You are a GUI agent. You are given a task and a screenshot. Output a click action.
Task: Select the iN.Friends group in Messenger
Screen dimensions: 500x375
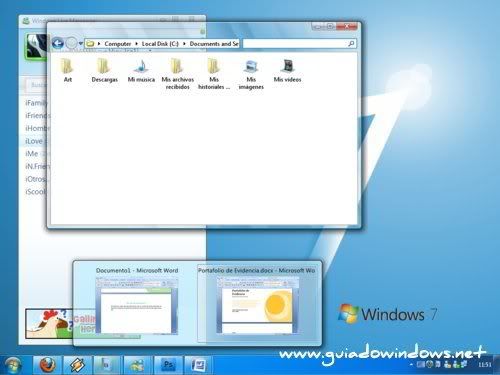37,166
